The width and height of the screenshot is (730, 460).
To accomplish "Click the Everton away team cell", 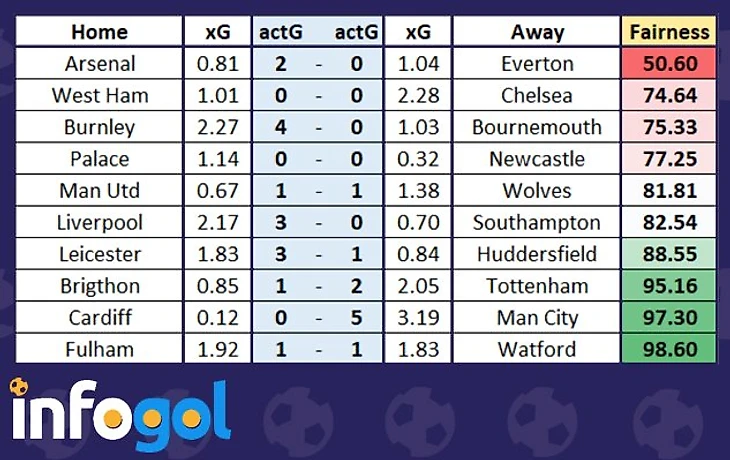I will (x=537, y=64).
